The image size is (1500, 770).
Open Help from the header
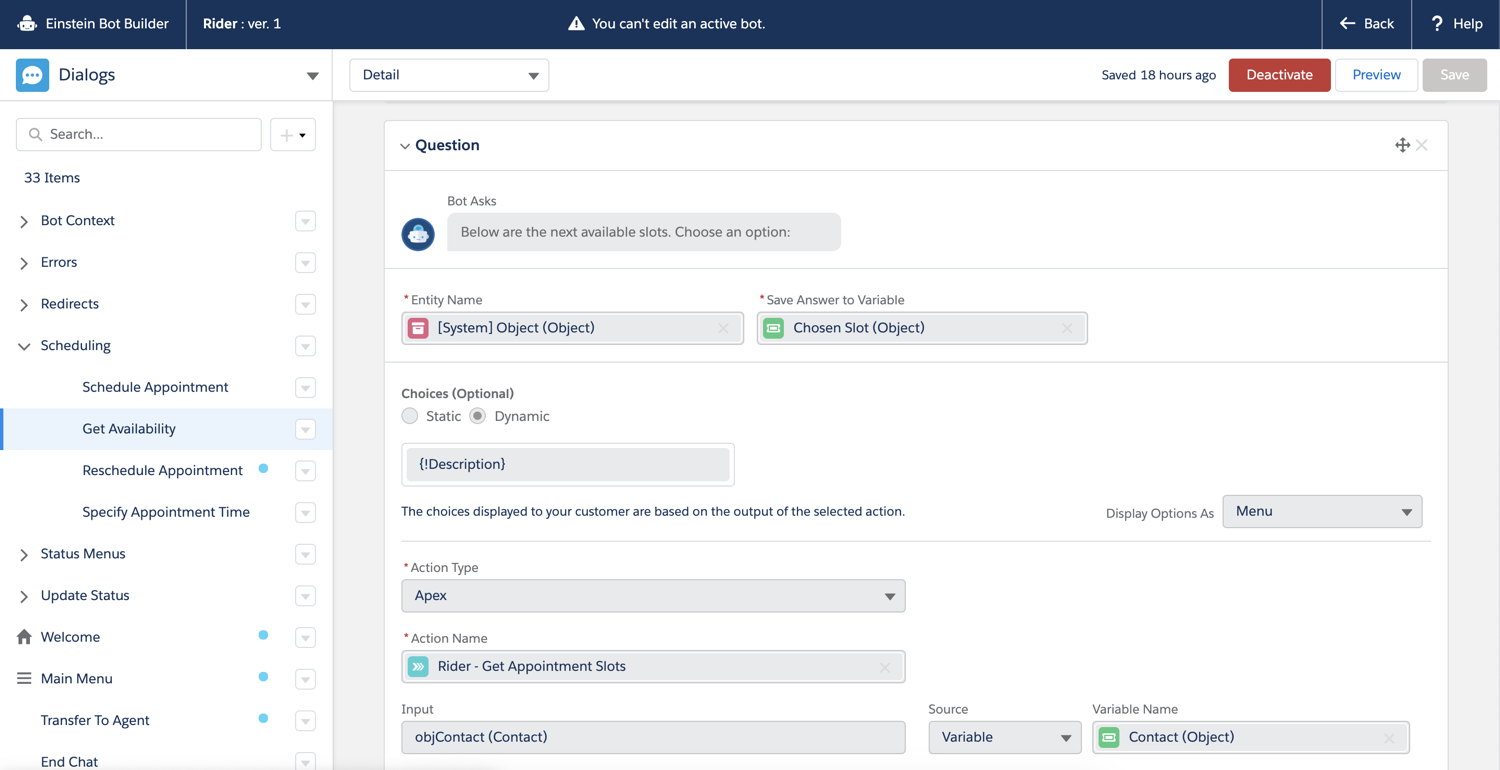[x=1456, y=24]
